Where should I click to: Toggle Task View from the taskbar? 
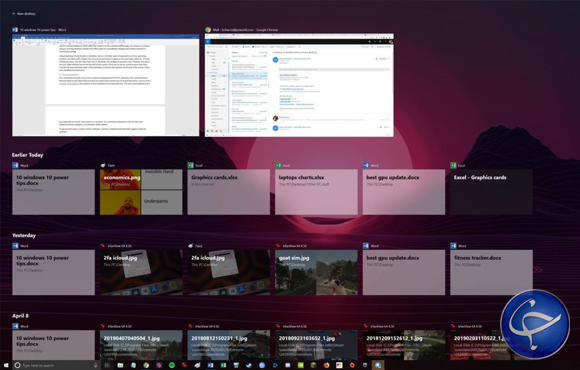click(107, 365)
